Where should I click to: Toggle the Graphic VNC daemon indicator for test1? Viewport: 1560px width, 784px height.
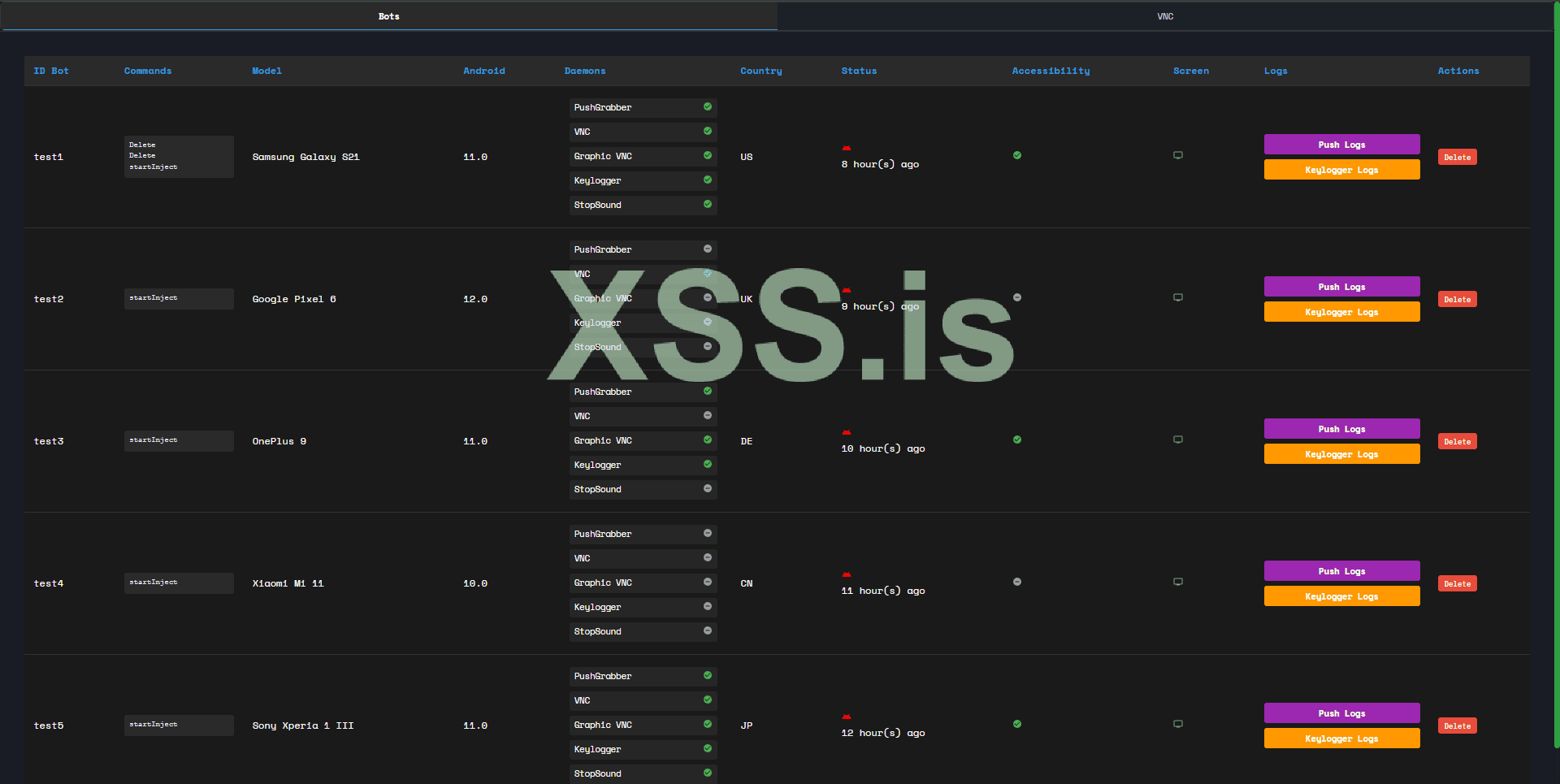click(x=707, y=155)
